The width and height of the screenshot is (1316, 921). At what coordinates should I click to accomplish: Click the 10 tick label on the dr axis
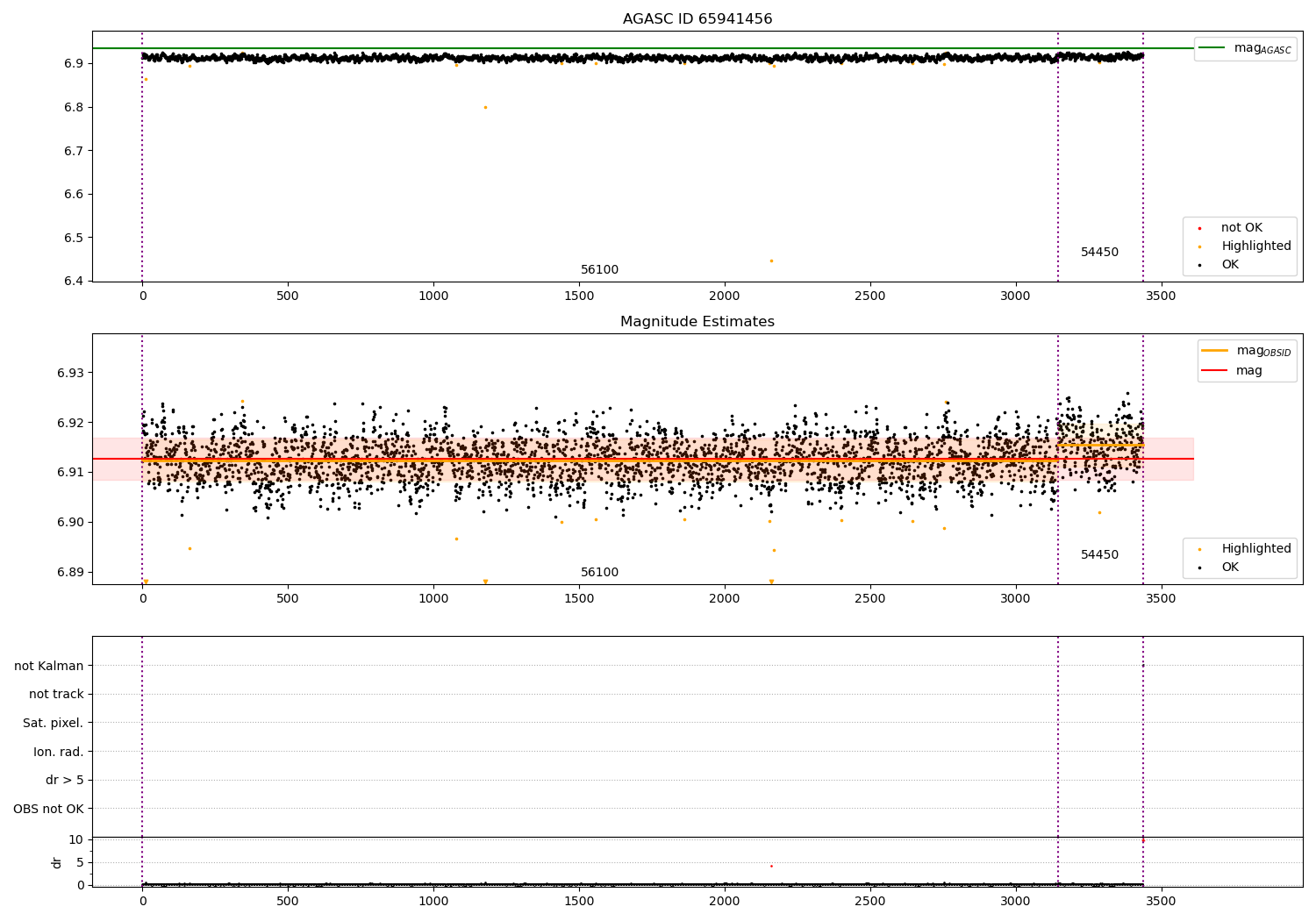[x=75, y=840]
